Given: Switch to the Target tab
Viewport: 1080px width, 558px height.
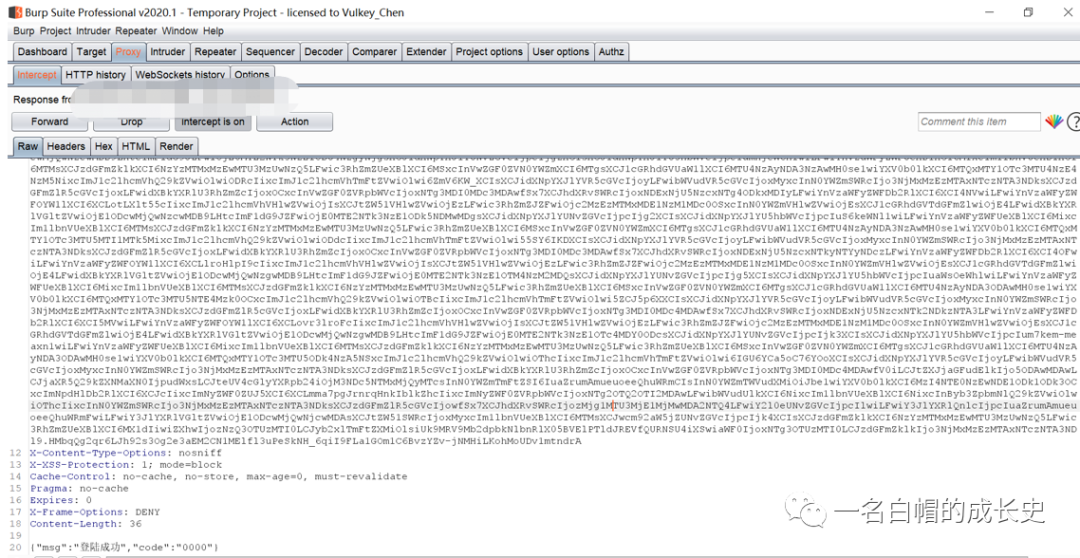Looking at the screenshot, I should [92, 52].
